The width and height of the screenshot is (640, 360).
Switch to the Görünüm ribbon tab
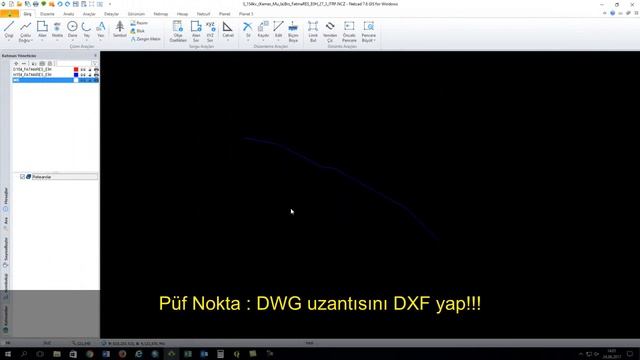136,14
